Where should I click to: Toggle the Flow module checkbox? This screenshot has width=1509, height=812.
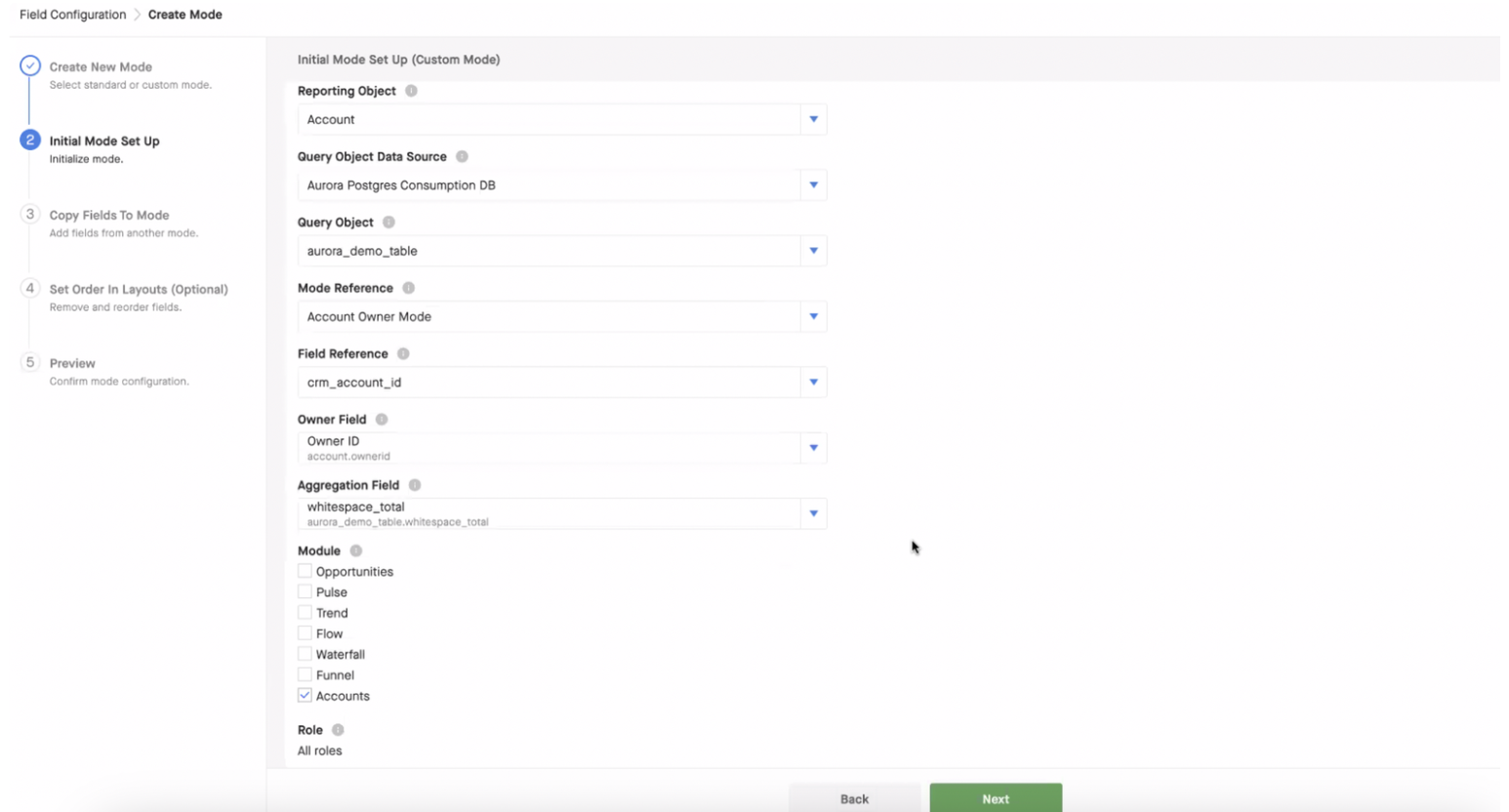[x=305, y=633]
